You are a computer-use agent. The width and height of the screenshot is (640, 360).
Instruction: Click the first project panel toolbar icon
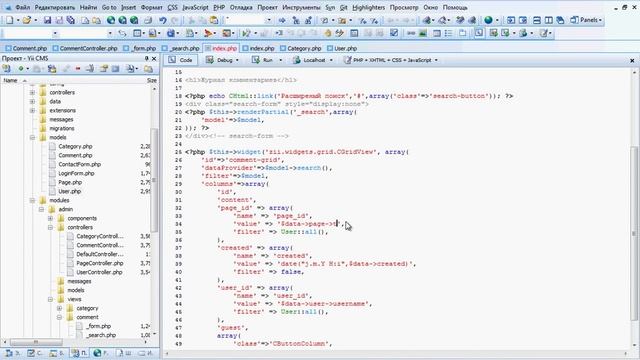pos(7,69)
